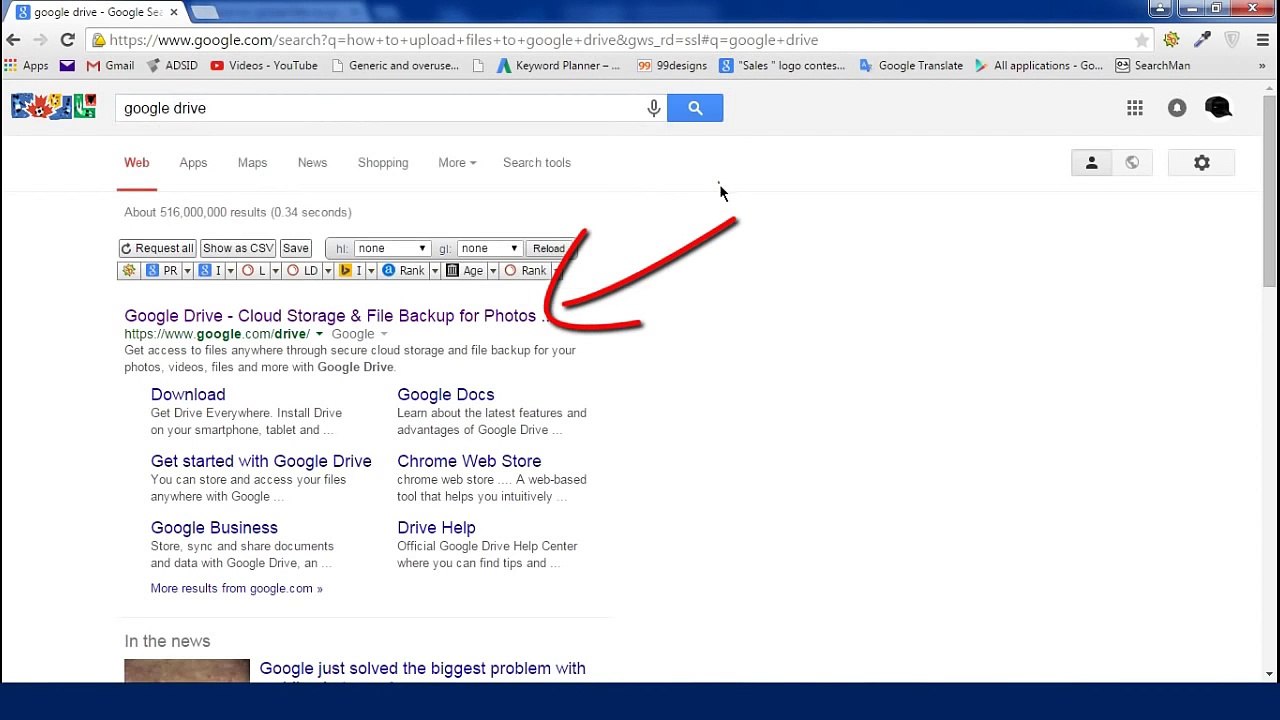Expand the PR parameter dropdown arrow
Image resolution: width=1280 pixels, height=720 pixels.
[x=187, y=271]
